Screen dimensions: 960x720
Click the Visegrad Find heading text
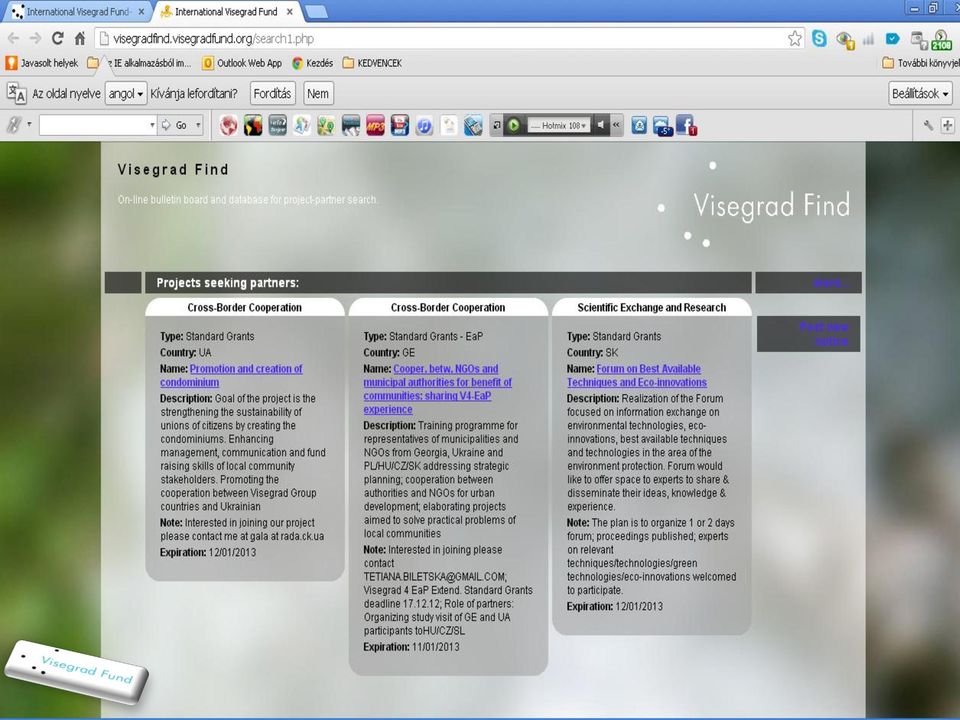(173, 170)
